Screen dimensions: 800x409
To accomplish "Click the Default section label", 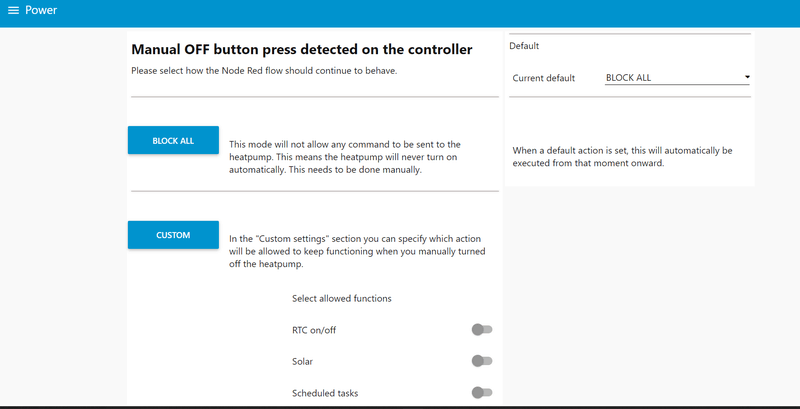I will pos(524,46).
